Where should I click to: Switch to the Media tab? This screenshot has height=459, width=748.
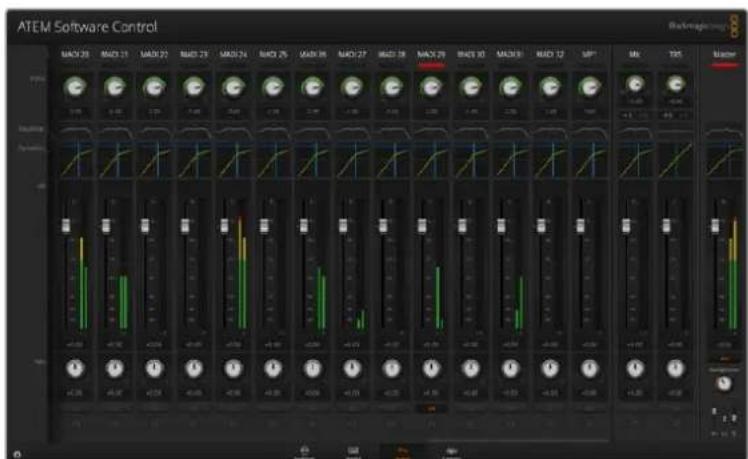point(353,452)
